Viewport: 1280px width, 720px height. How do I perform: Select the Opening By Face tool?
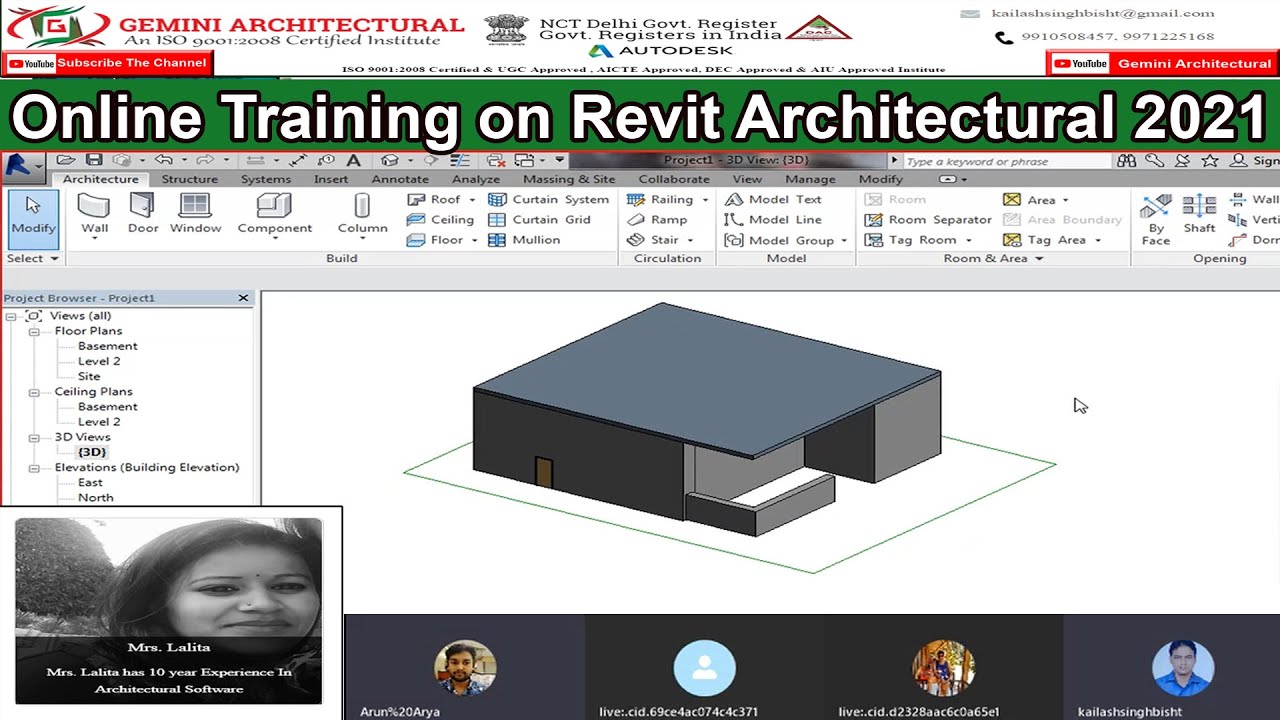1156,218
